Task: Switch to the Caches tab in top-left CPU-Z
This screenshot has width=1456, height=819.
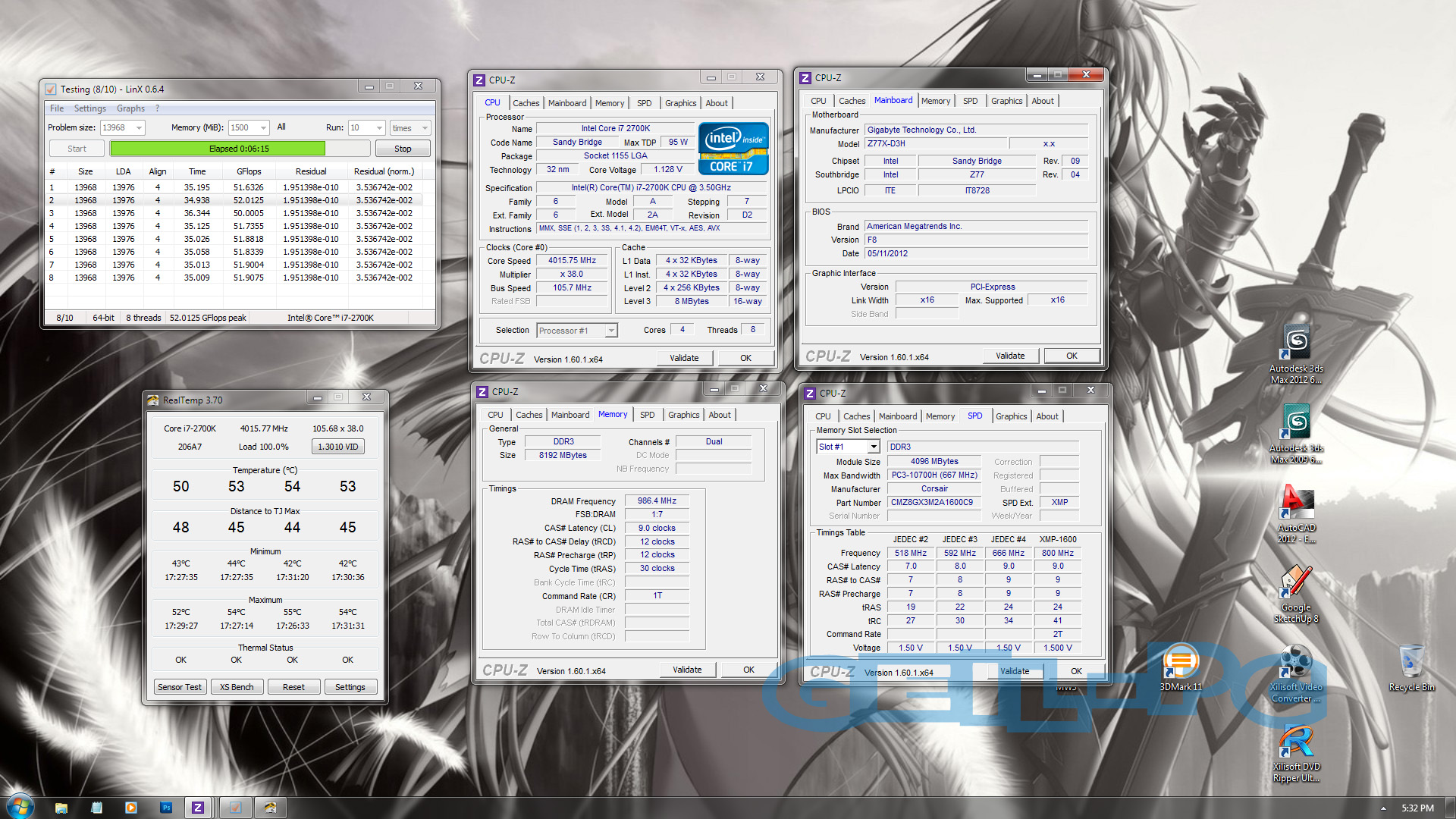Action: (526, 103)
